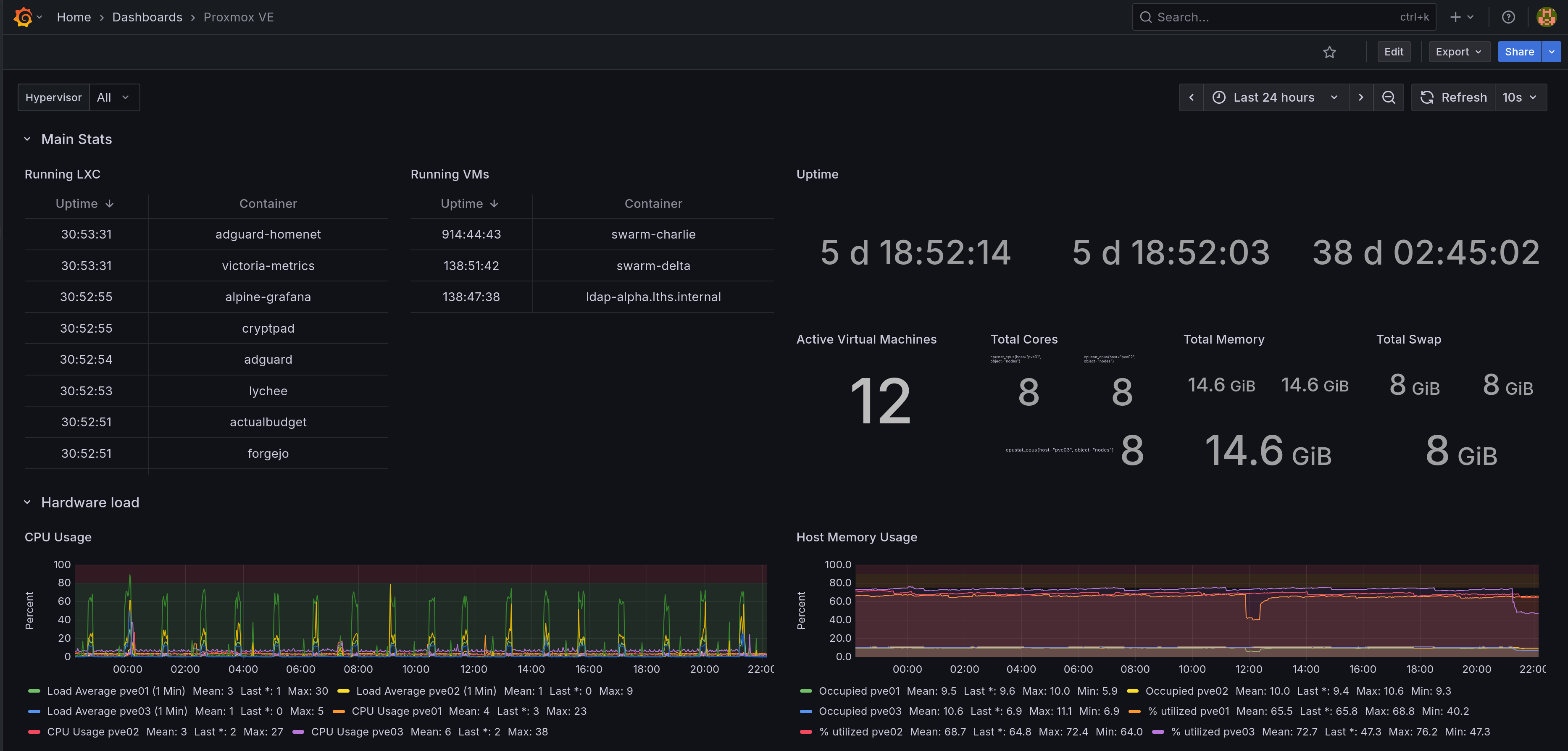Viewport: 1568px width, 751px height.
Task: Click % utilized pve01 color swatch
Action: click(1134, 712)
